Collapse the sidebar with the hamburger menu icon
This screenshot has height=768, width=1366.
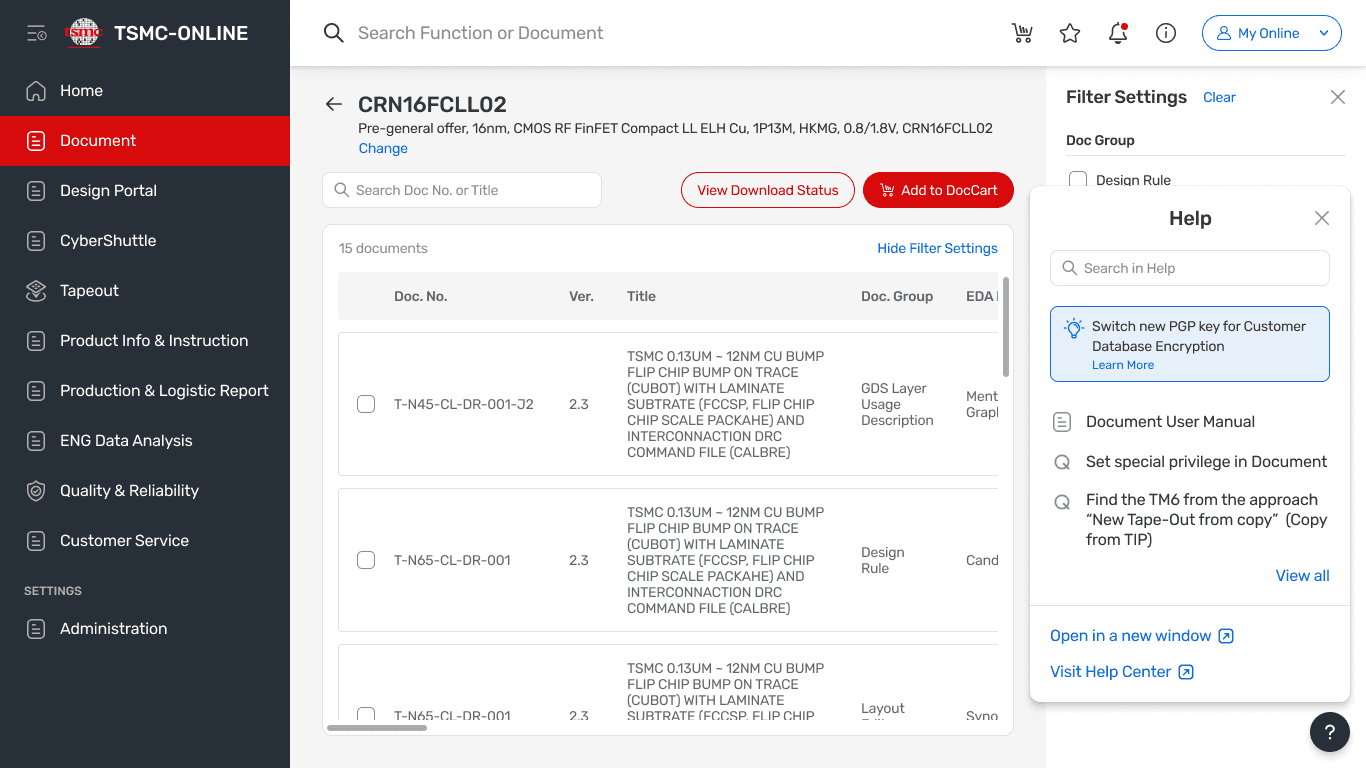(37, 33)
